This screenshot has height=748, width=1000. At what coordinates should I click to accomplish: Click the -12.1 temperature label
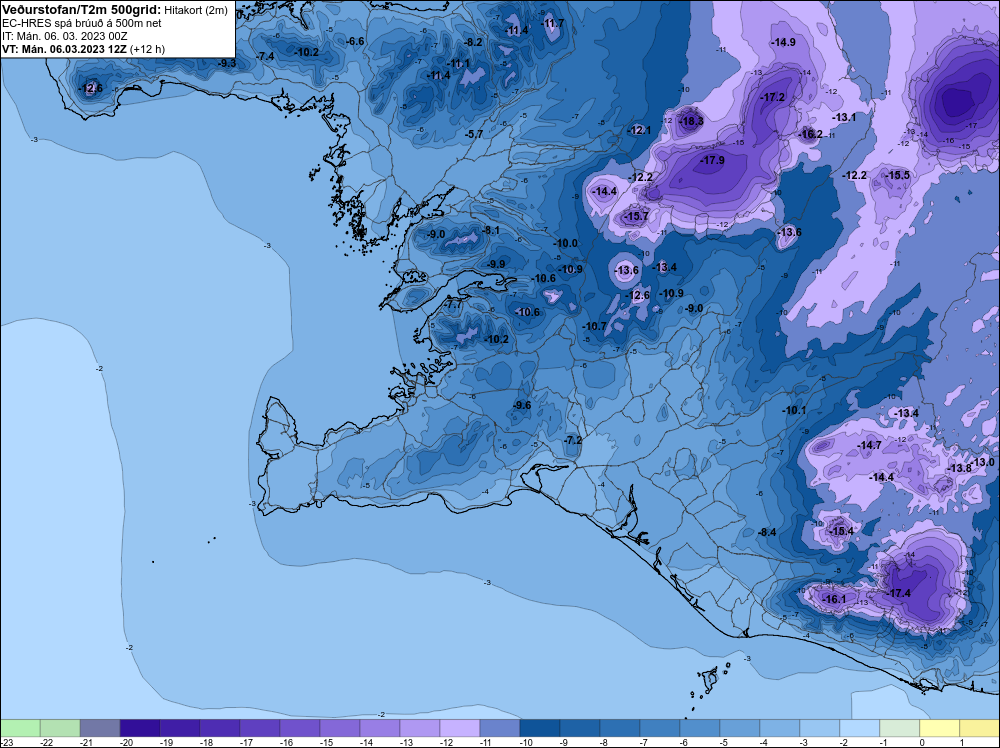click(640, 130)
